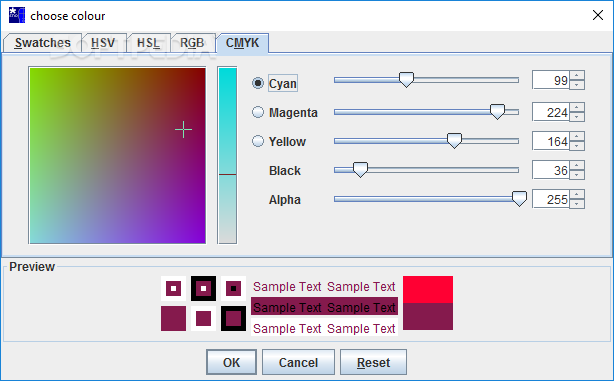
Task: Click the crosshair in the colour square
Action: tap(183, 130)
